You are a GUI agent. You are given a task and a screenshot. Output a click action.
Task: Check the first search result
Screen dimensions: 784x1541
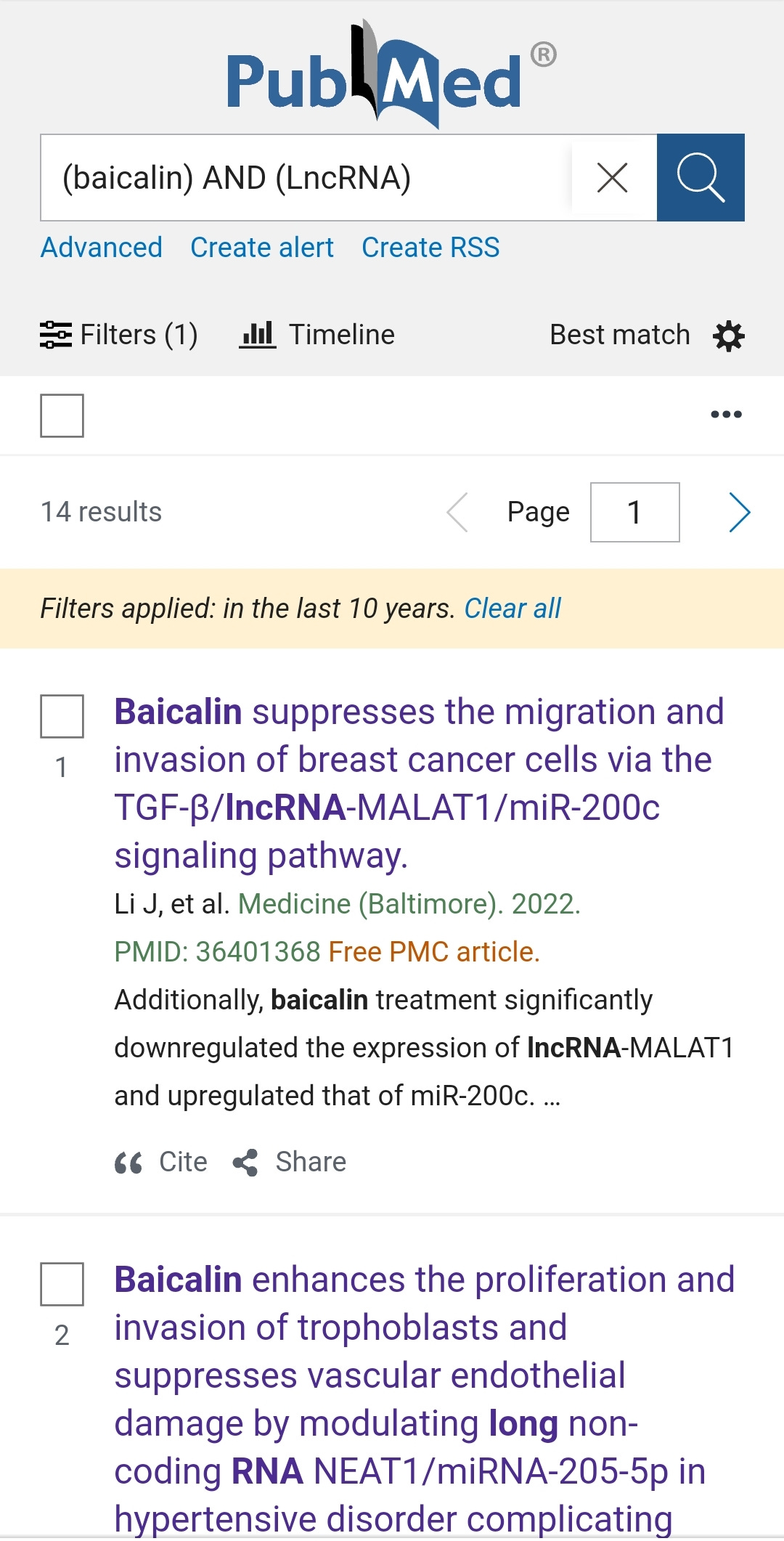[62, 717]
